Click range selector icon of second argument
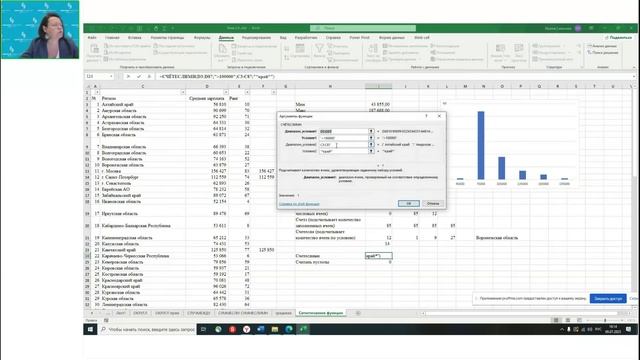 [x=371, y=138]
